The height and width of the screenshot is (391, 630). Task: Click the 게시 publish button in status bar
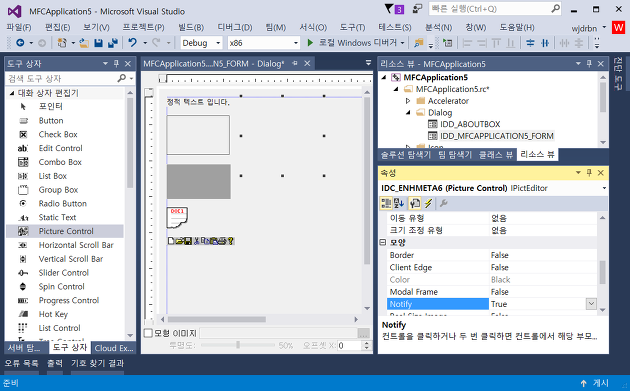tap(595, 383)
